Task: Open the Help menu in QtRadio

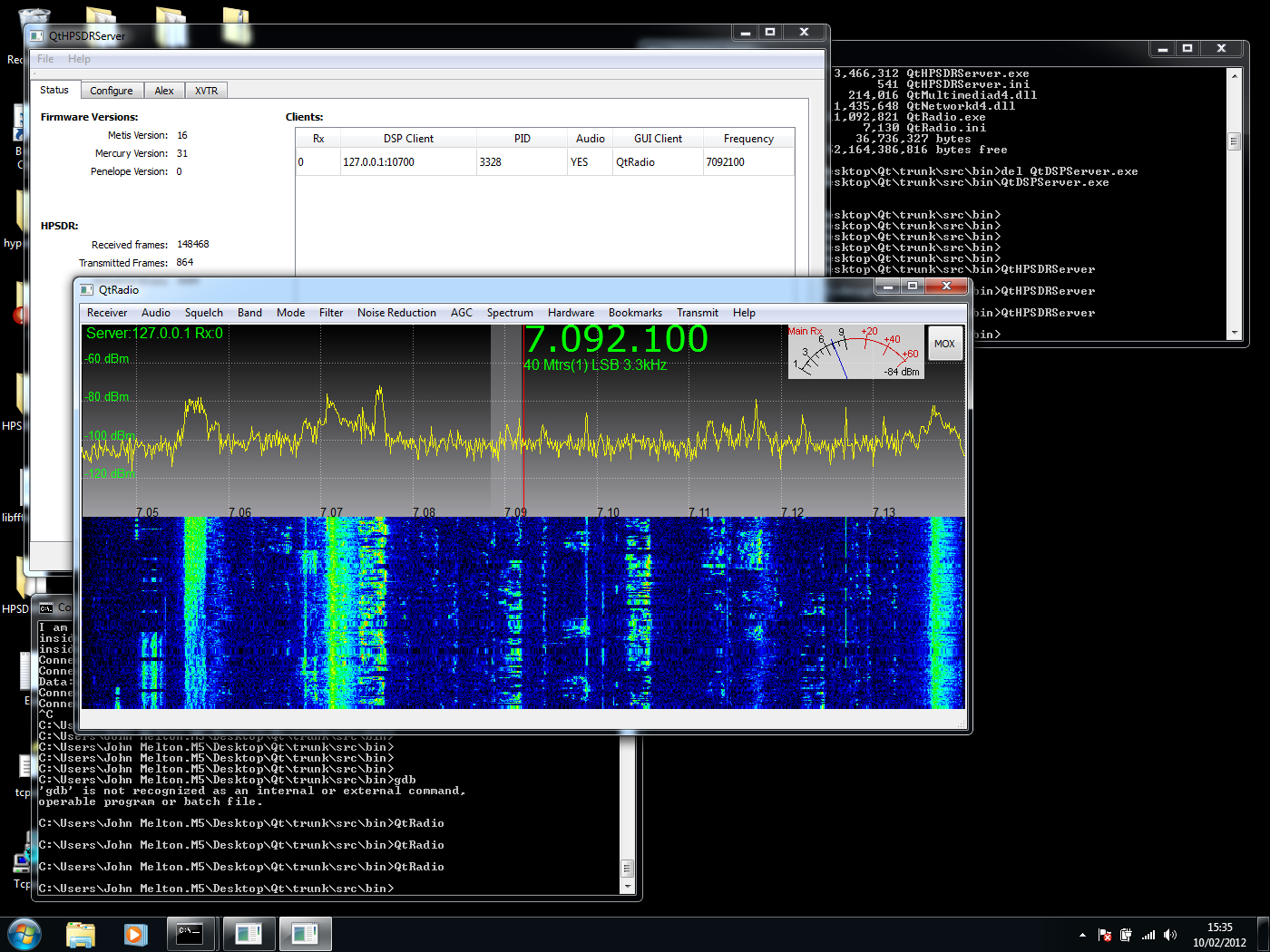Action: click(744, 313)
